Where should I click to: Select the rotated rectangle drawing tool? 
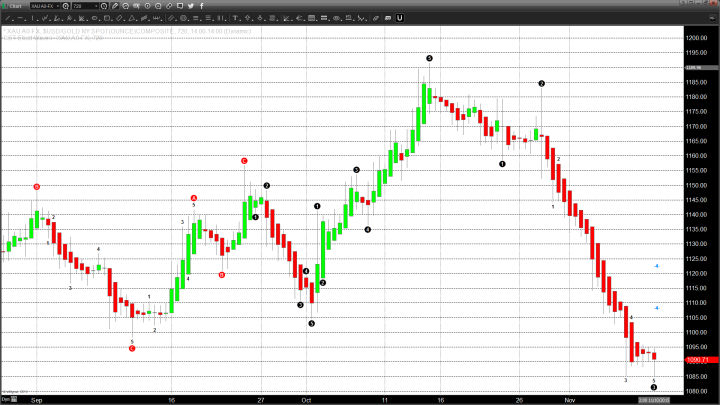coord(119,18)
